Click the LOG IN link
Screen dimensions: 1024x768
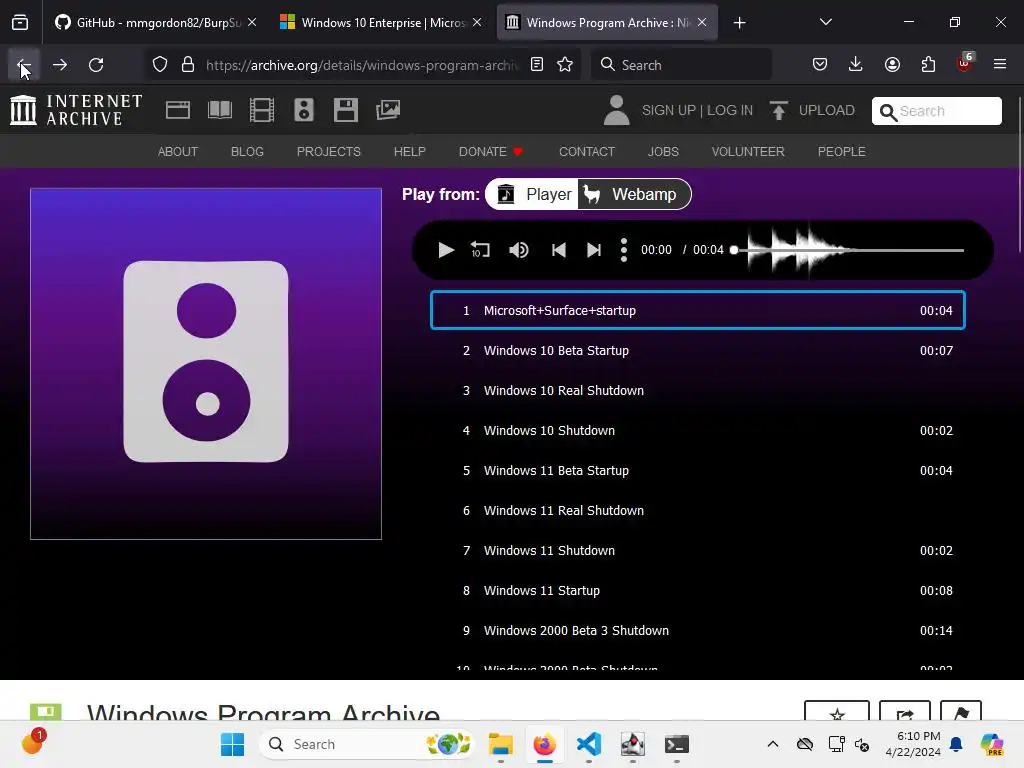click(x=730, y=110)
